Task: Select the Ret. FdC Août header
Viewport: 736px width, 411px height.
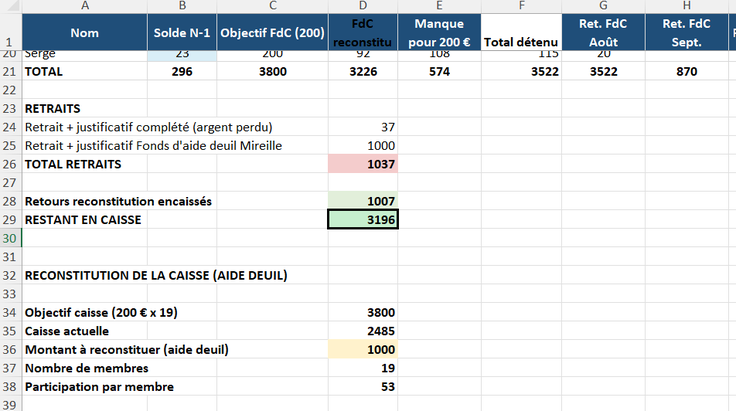Action: [x=604, y=32]
